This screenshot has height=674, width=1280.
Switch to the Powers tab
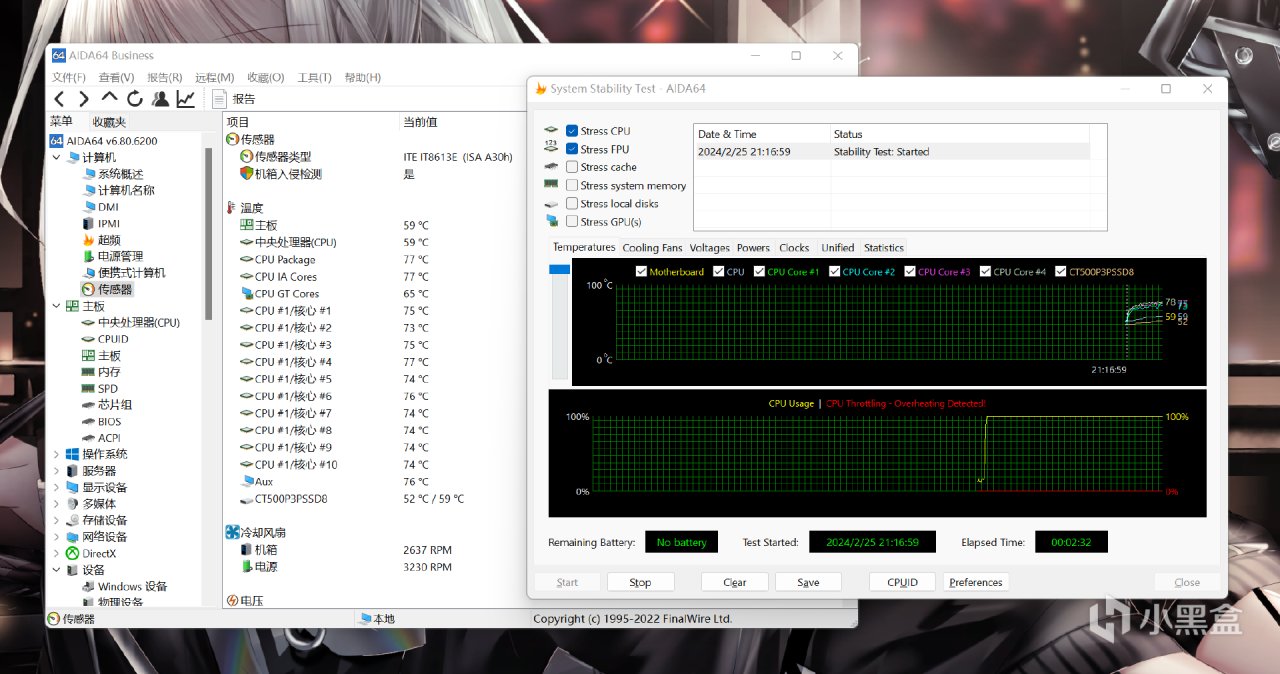tap(753, 247)
